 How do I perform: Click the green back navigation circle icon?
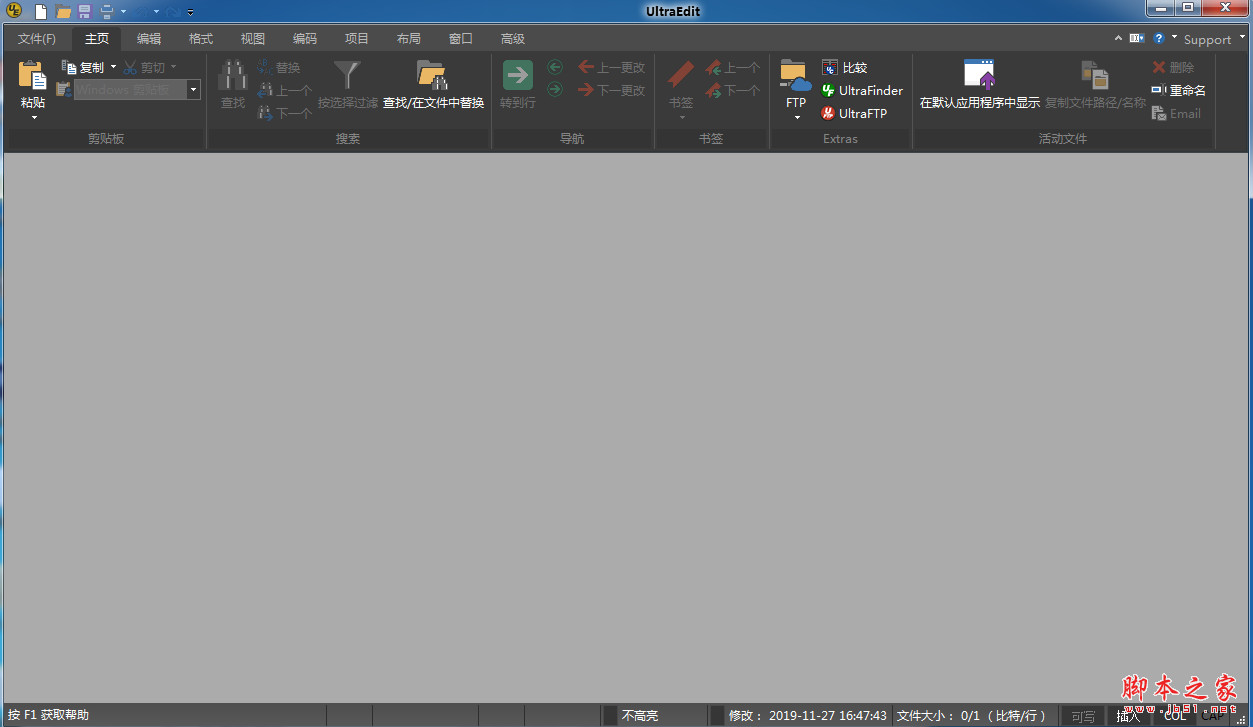(x=555, y=67)
